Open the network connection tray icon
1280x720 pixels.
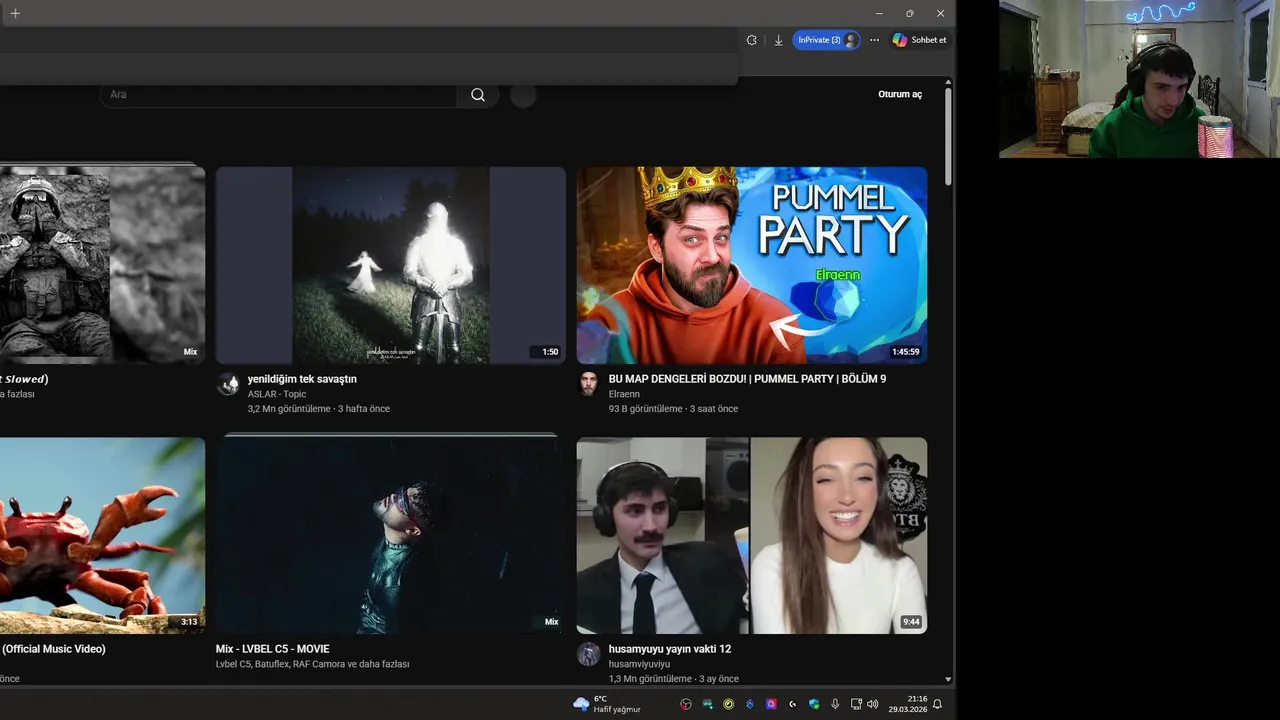click(x=856, y=704)
